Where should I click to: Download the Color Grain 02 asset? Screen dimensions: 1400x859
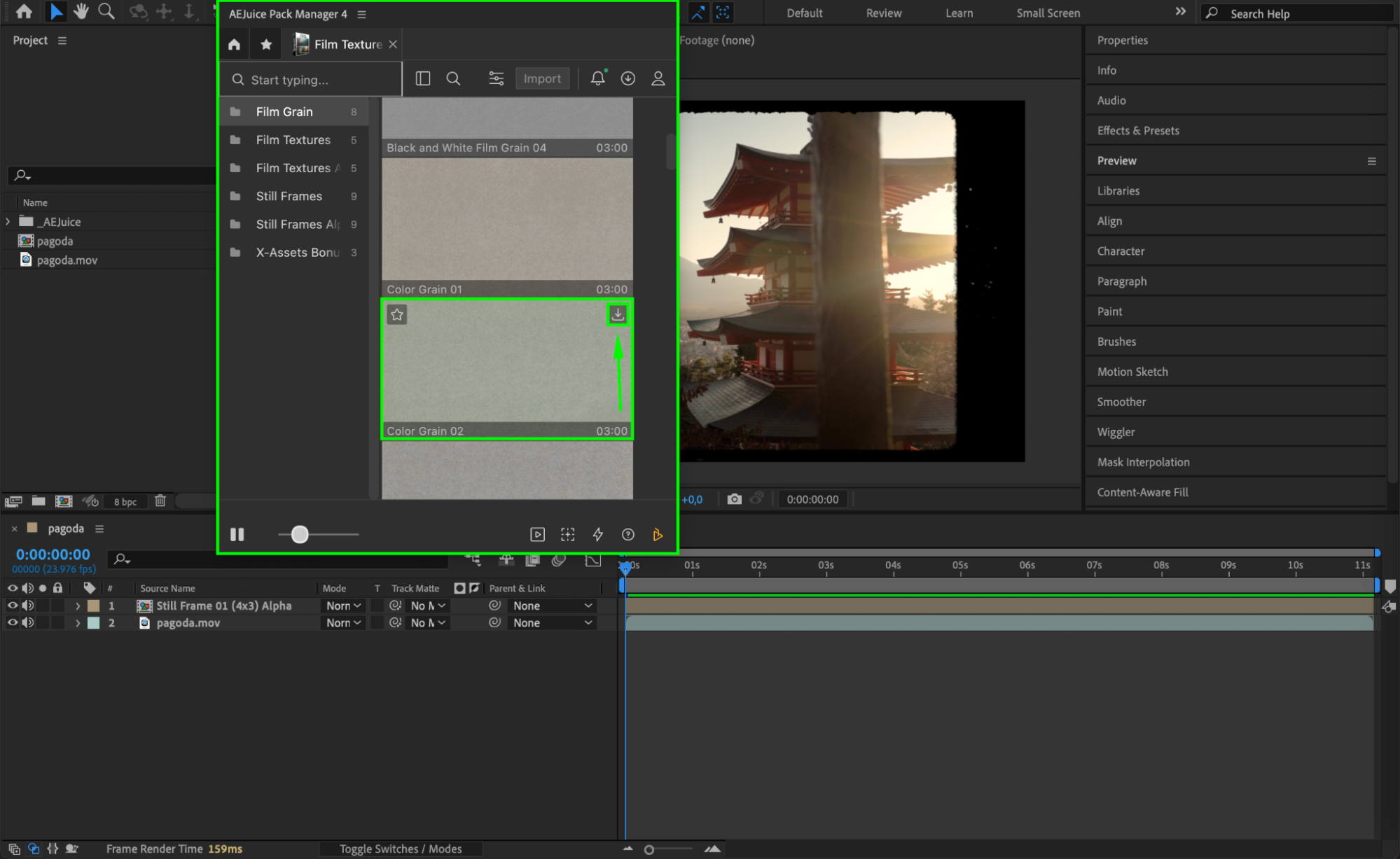[618, 314]
